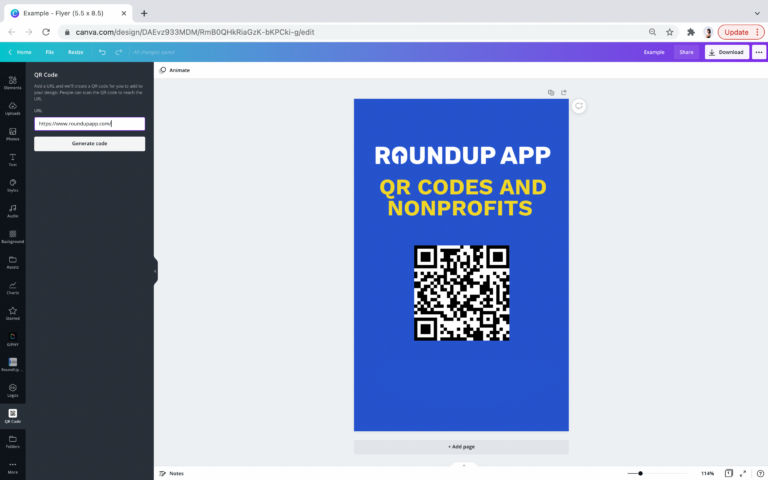
Task: Open the Background panel
Action: [13, 237]
